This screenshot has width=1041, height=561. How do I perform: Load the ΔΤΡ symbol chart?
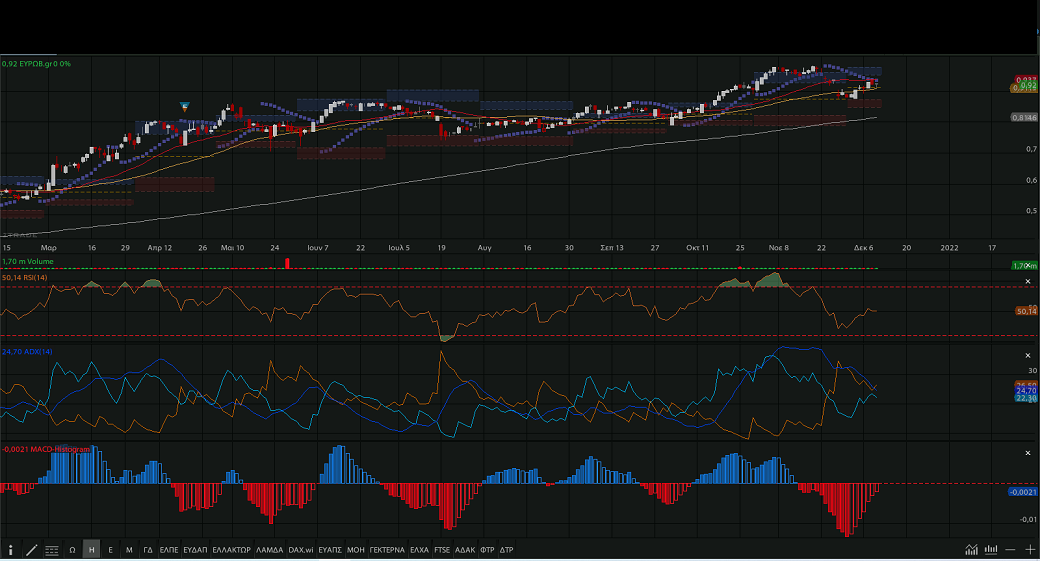tap(506, 550)
